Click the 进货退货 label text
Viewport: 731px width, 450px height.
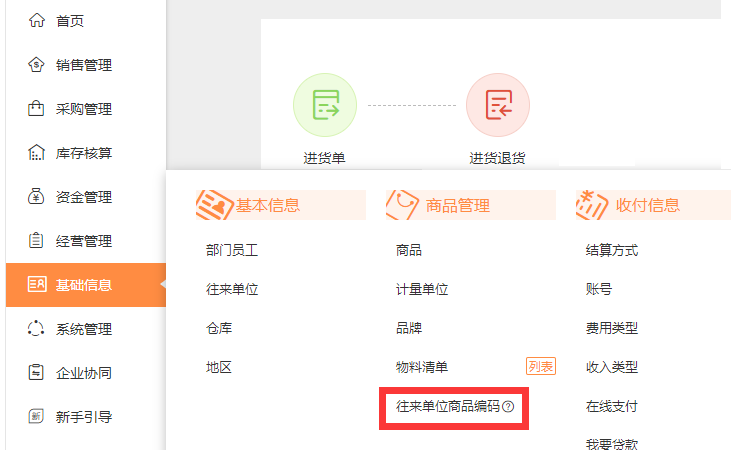(x=497, y=158)
